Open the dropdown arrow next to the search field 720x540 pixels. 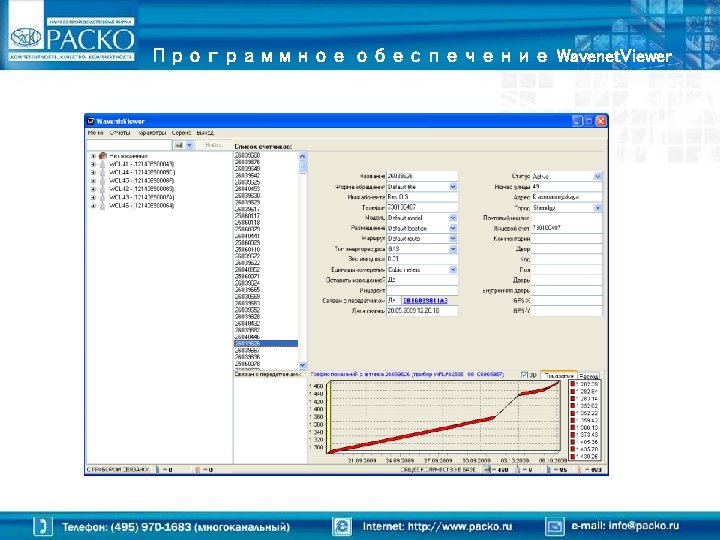(189, 145)
